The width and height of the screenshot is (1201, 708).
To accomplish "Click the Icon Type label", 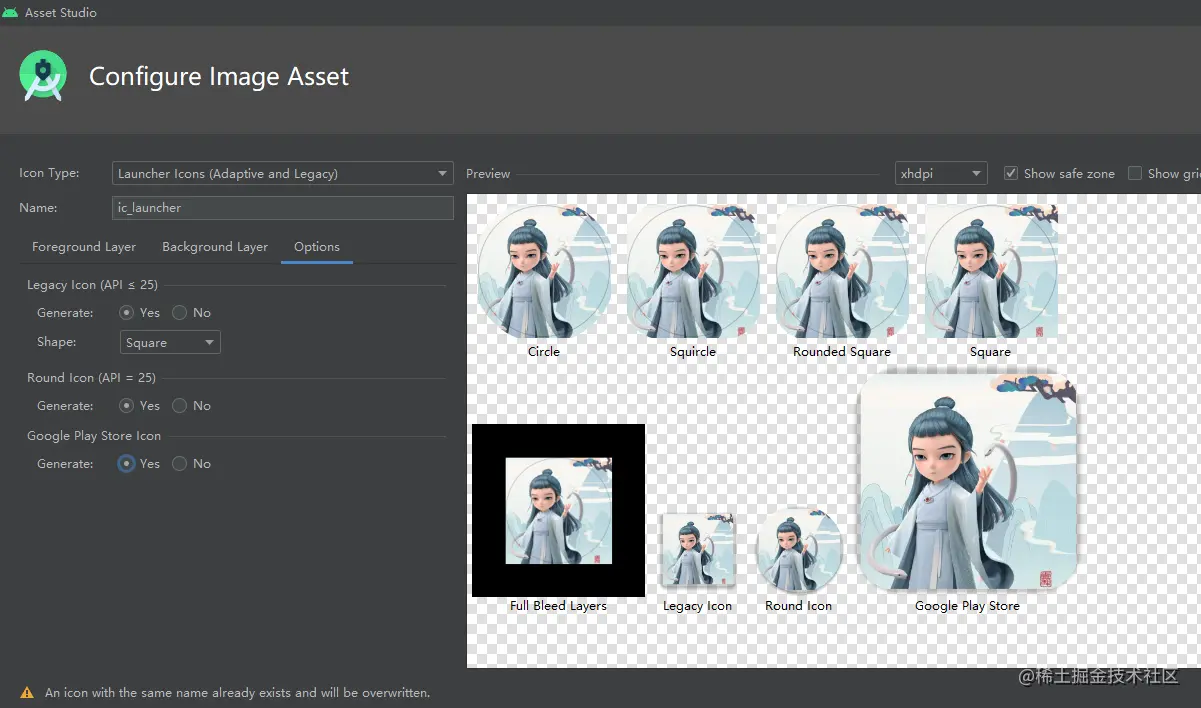I will coord(49,173).
